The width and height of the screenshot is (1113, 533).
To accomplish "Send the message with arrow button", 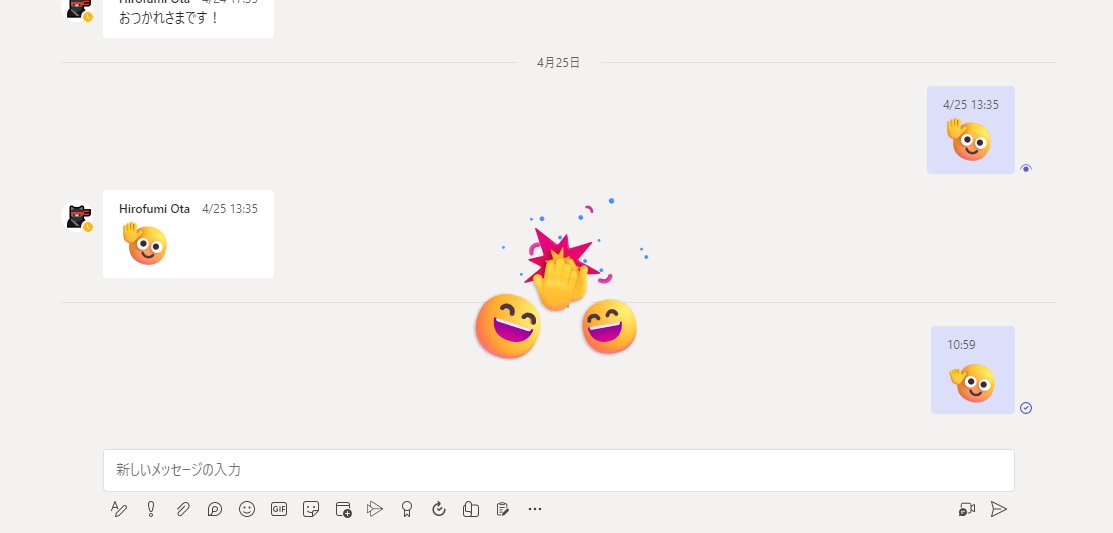I will 999,509.
